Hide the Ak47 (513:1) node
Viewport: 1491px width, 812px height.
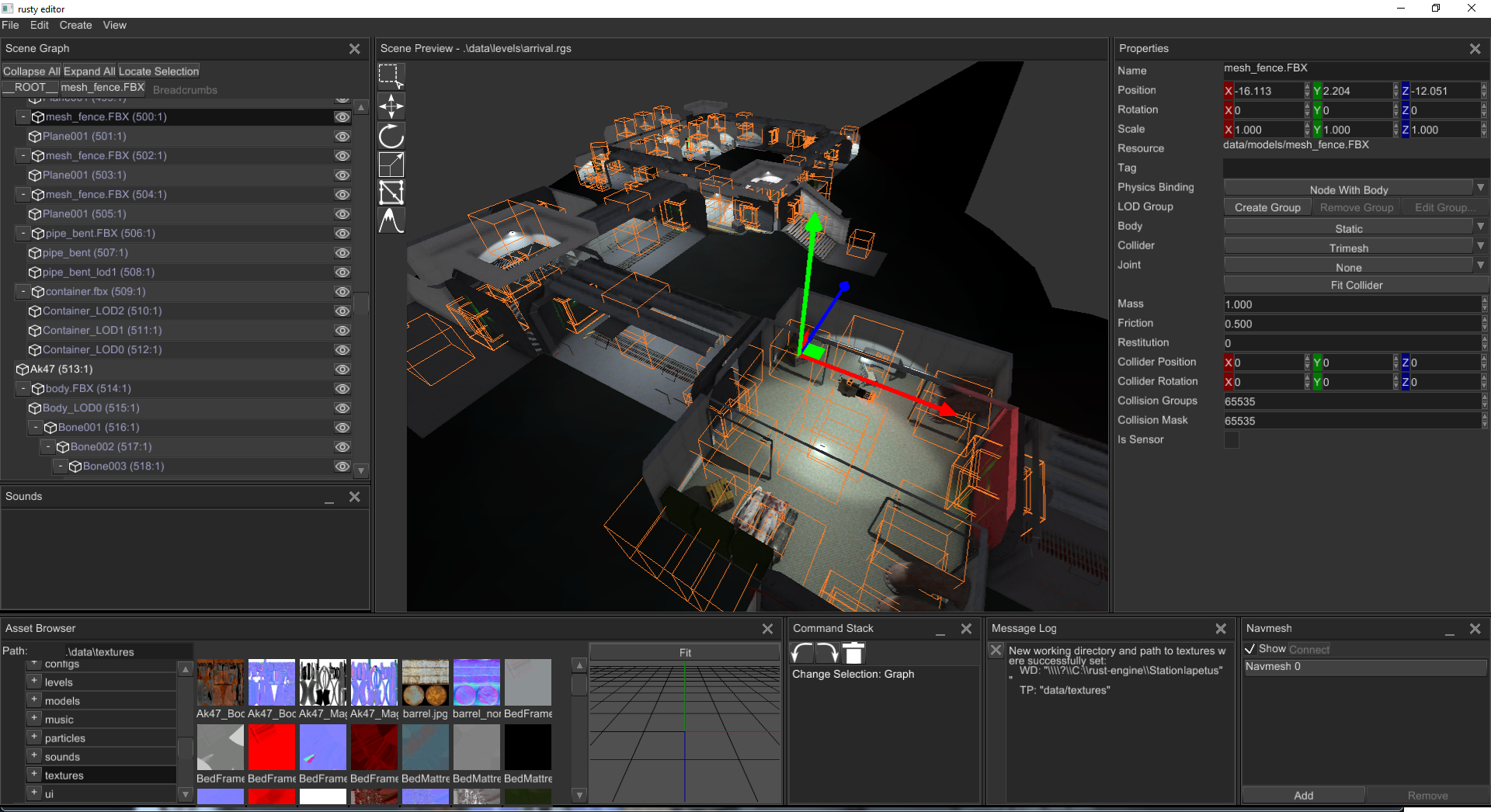[x=342, y=370]
